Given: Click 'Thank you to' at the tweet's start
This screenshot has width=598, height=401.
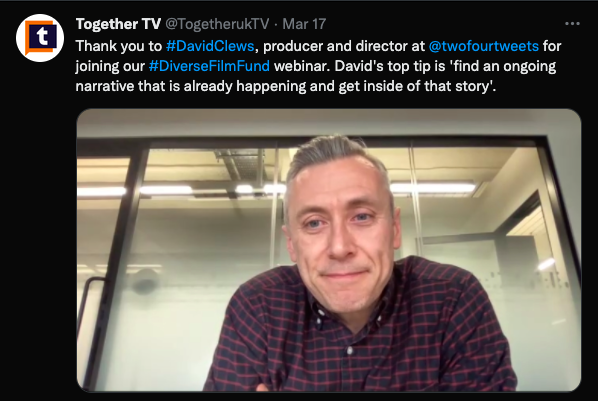Looking at the screenshot, I should tap(119, 46).
